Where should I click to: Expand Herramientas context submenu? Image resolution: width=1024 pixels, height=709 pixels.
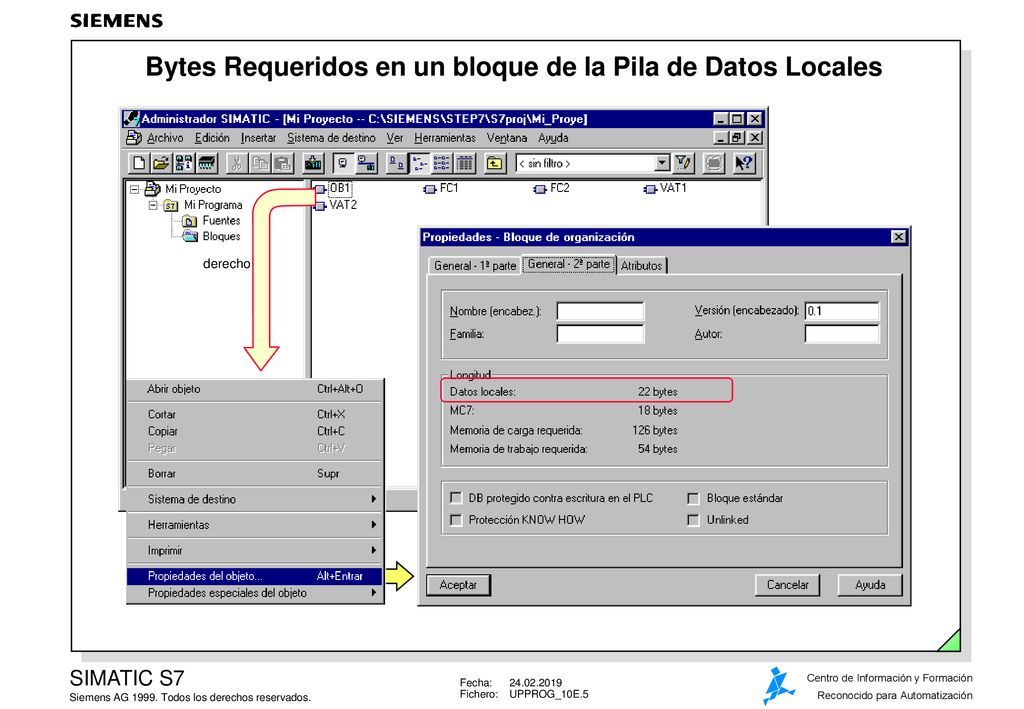(x=255, y=525)
